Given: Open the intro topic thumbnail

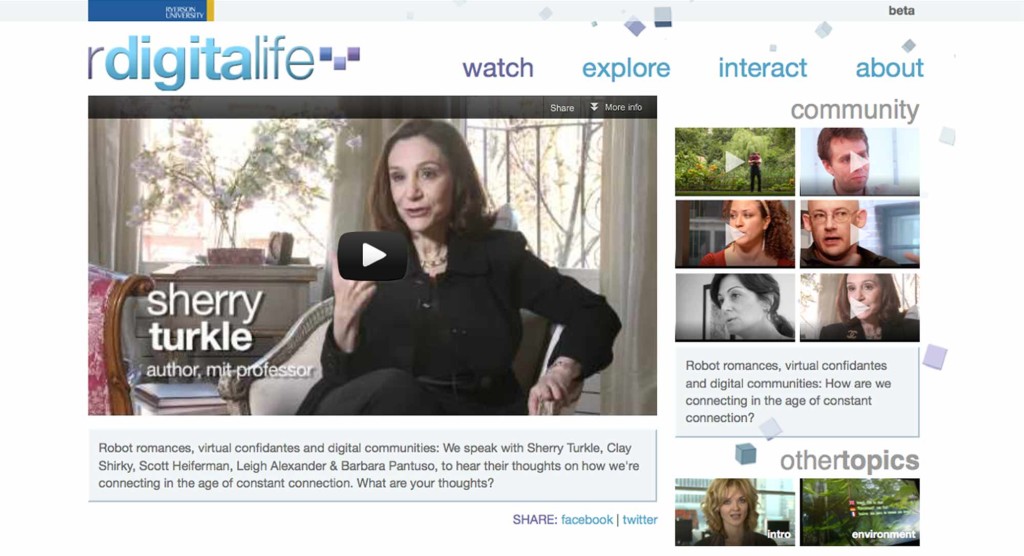Looking at the screenshot, I should [x=735, y=512].
